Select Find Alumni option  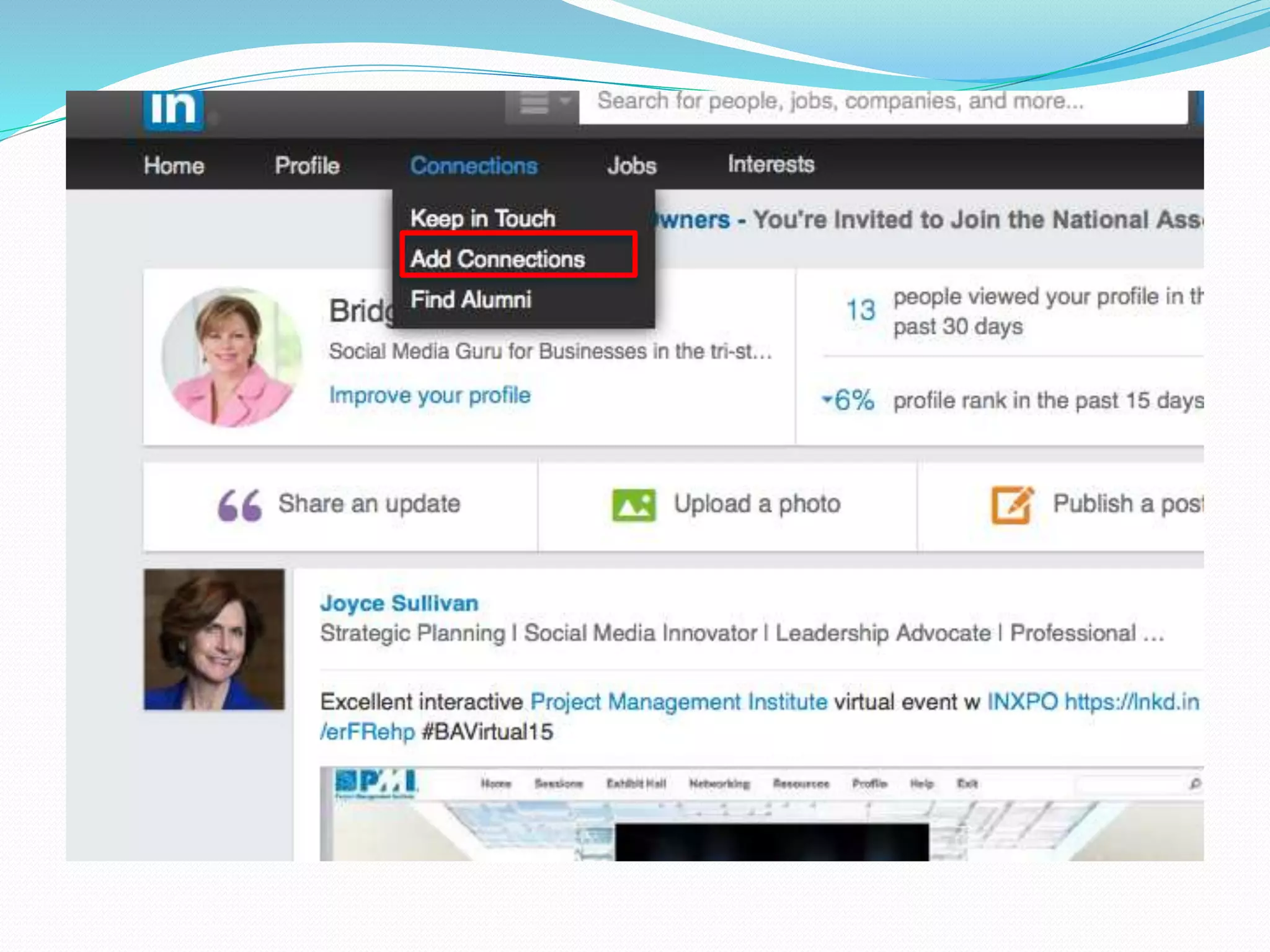click(471, 300)
